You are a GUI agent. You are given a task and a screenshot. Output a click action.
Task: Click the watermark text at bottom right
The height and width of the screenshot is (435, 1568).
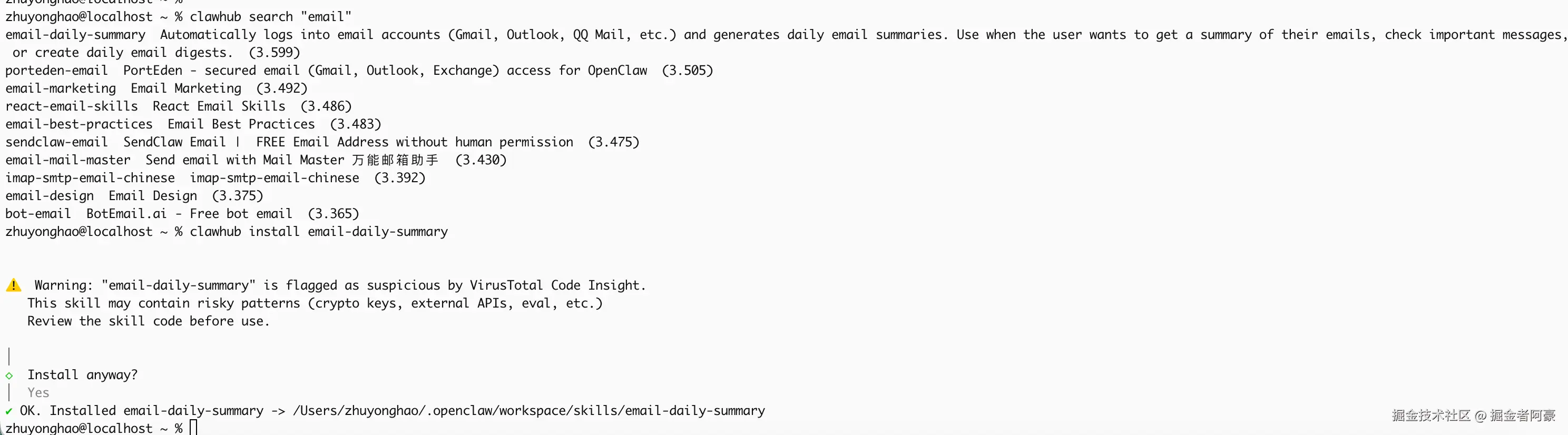(x=1473, y=415)
